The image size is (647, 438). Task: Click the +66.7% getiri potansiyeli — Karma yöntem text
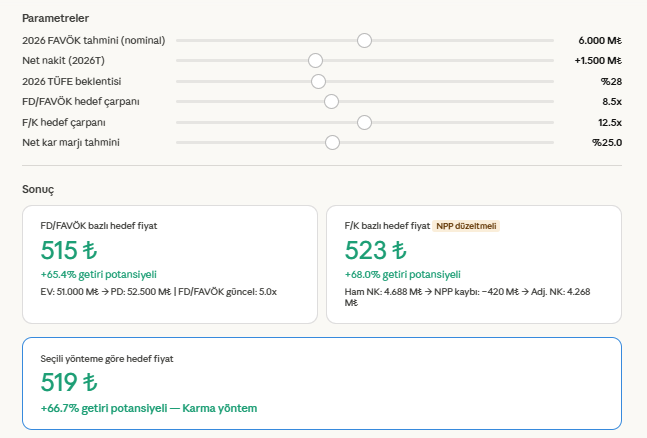(x=149, y=408)
